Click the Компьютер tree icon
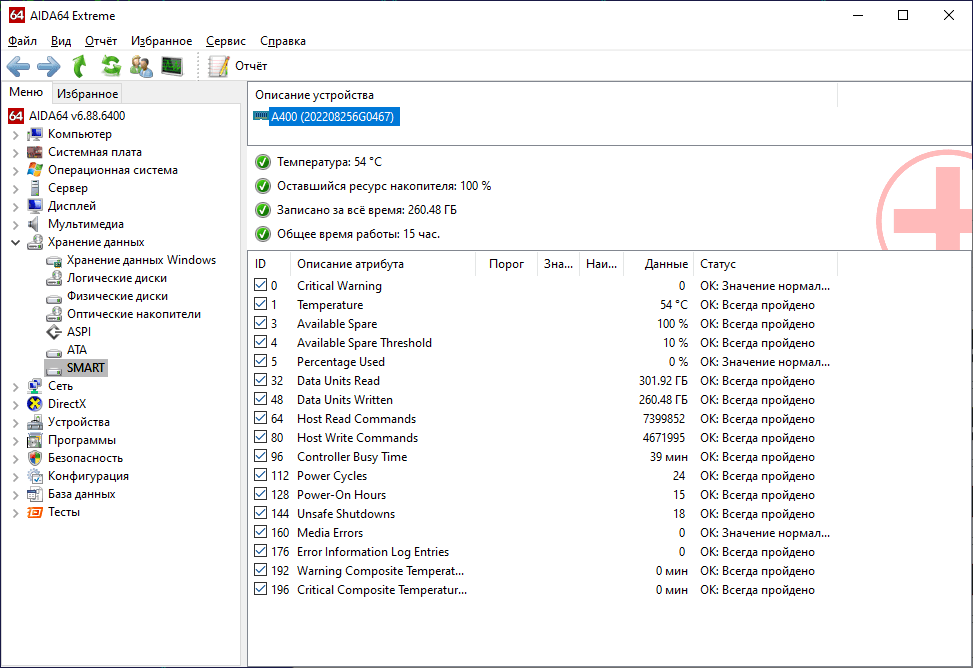Screen dimensions: 973x668 tap(35, 134)
